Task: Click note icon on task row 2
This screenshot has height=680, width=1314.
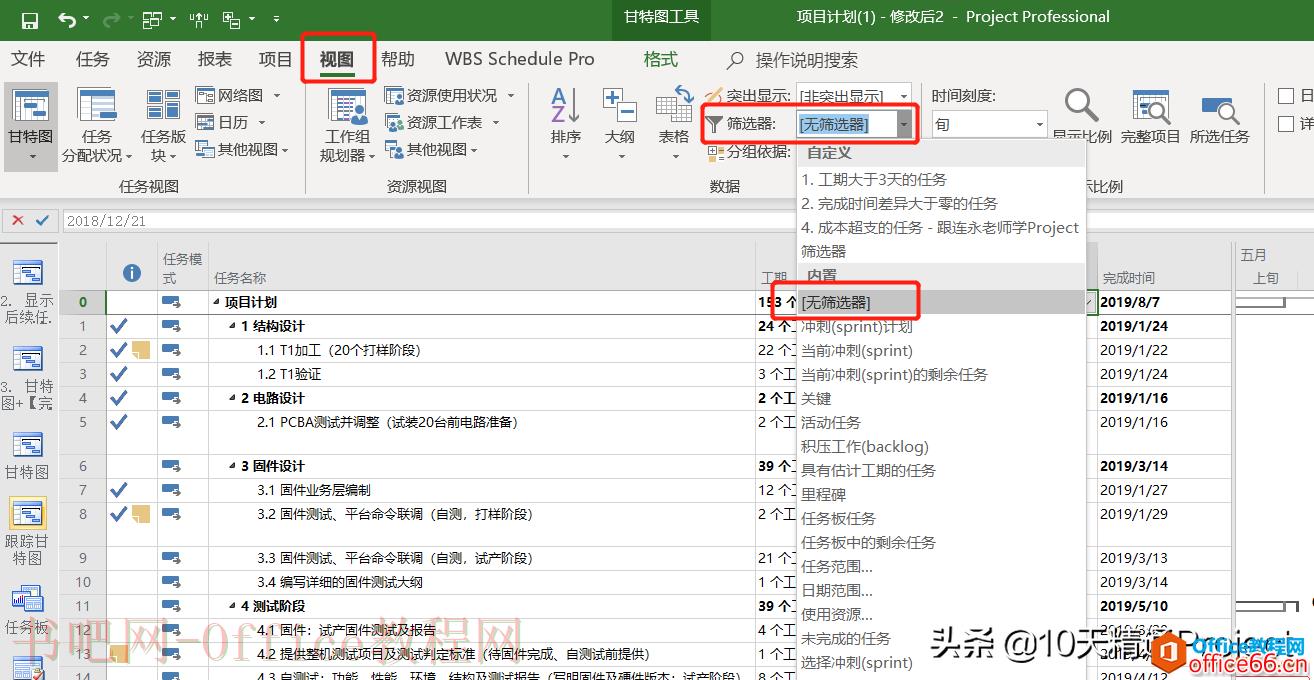Action: (141, 350)
